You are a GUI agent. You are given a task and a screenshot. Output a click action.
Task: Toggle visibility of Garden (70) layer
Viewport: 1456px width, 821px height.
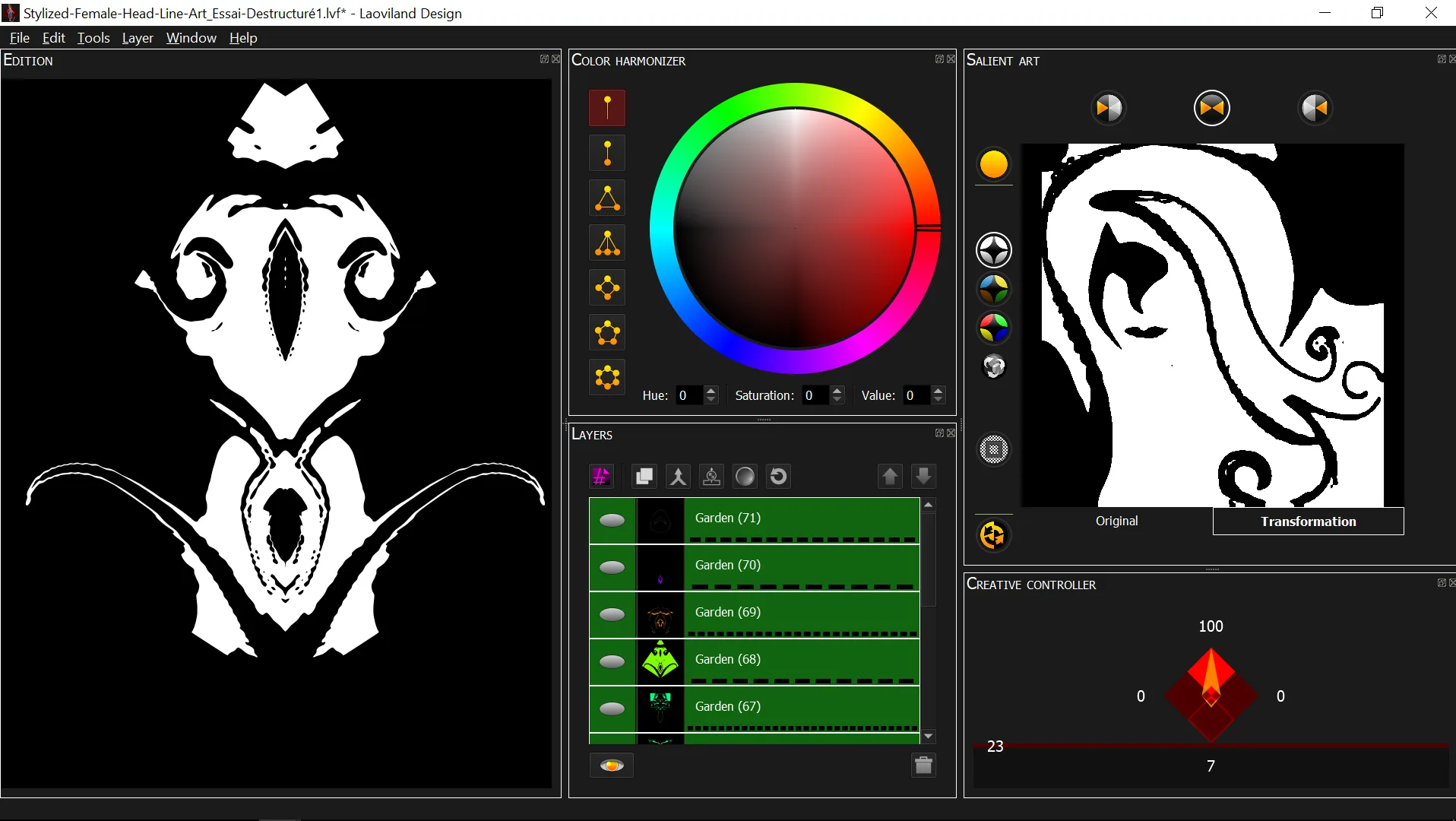(612, 568)
